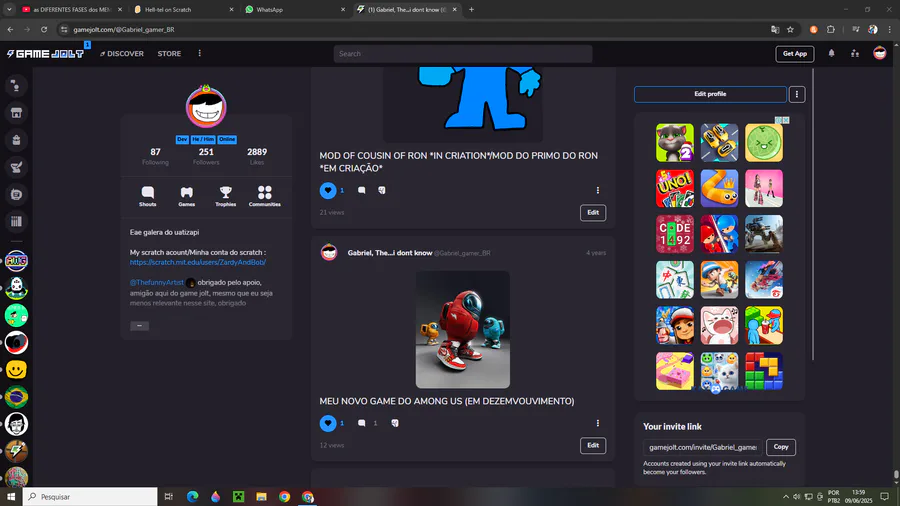Image resolution: width=900 pixels, height=506 pixels.
Task: Open the profile Shouts section
Action: click(148, 196)
